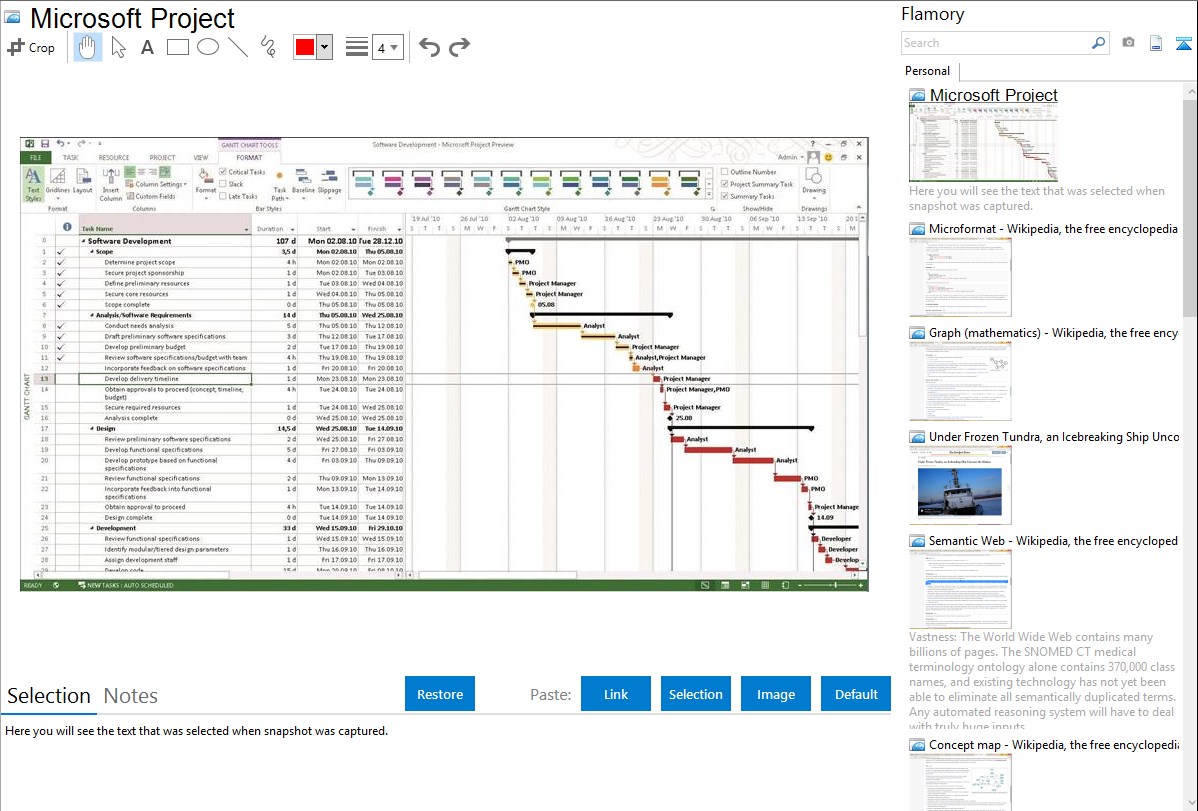Click the red color swatch
The height and width of the screenshot is (811, 1198).
click(x=305, y=47)
